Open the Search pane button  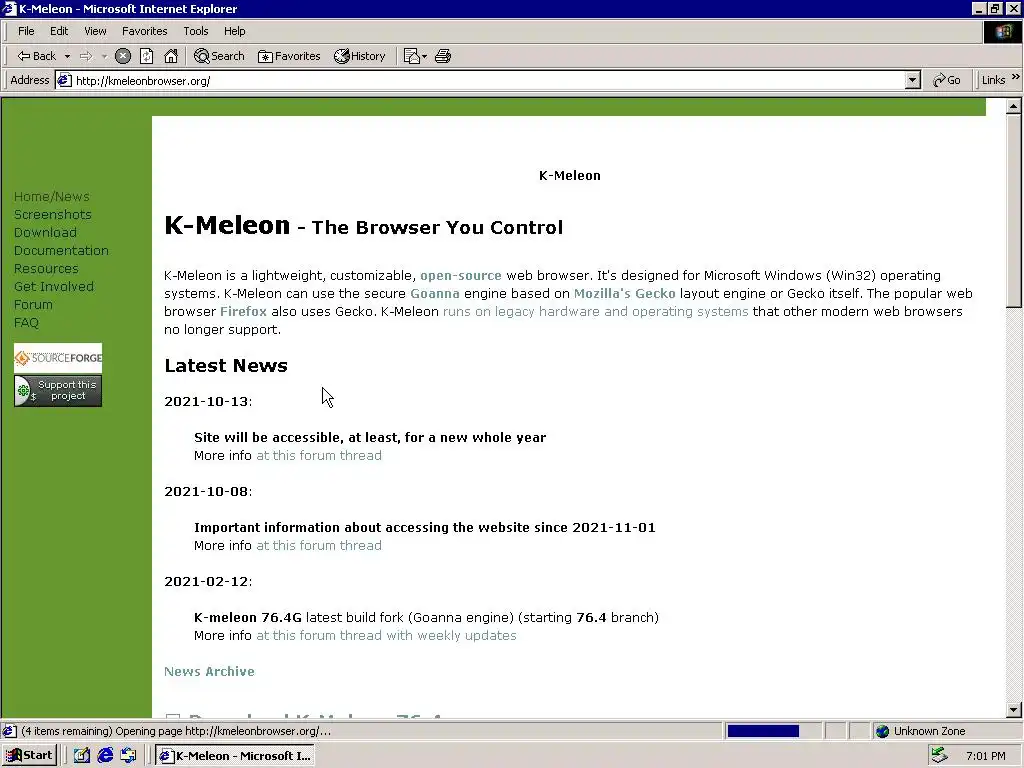point(219,56)
